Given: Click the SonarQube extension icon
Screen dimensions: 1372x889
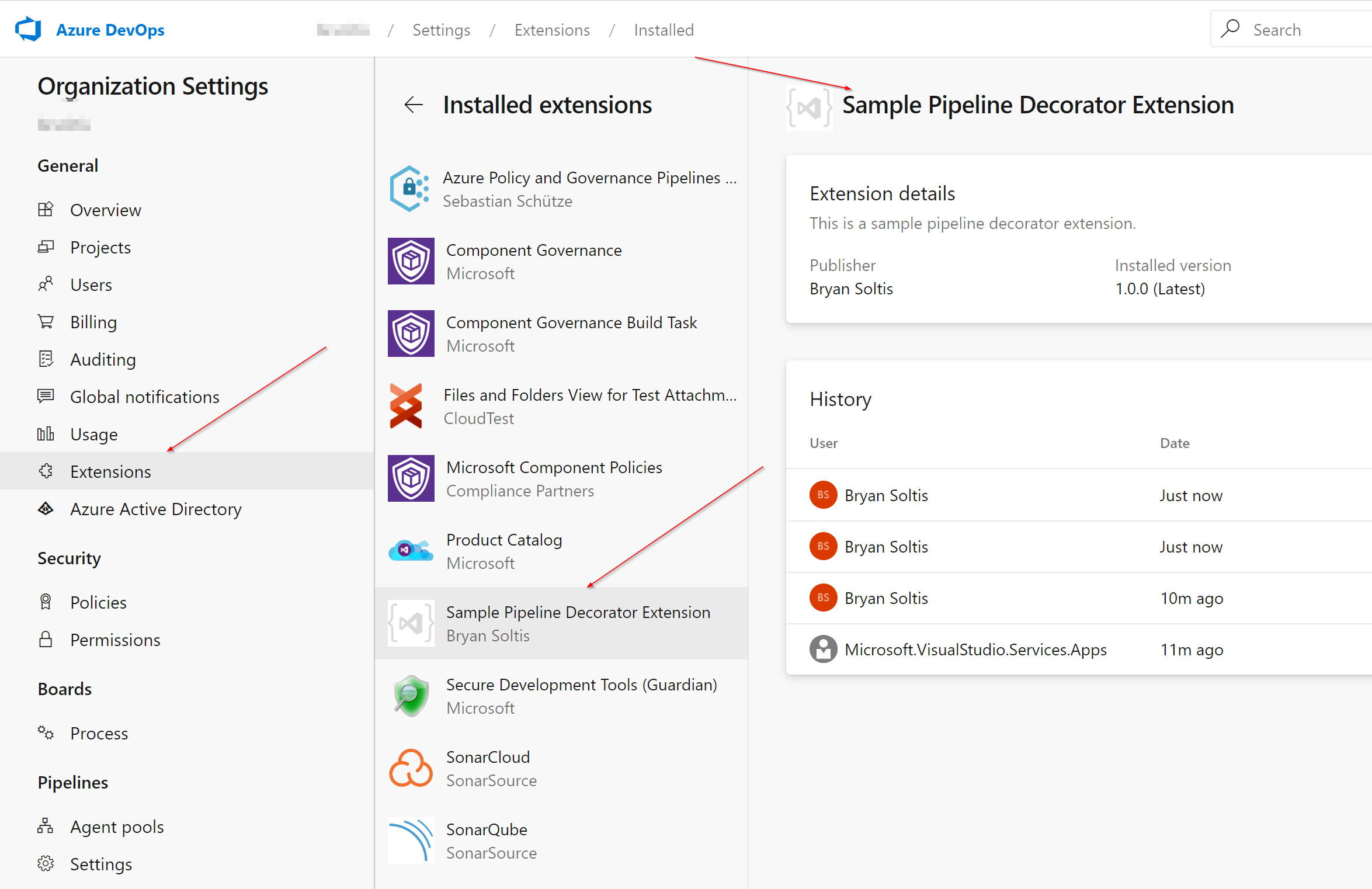Looking at the screenshot, I should (x=410, y=839).
